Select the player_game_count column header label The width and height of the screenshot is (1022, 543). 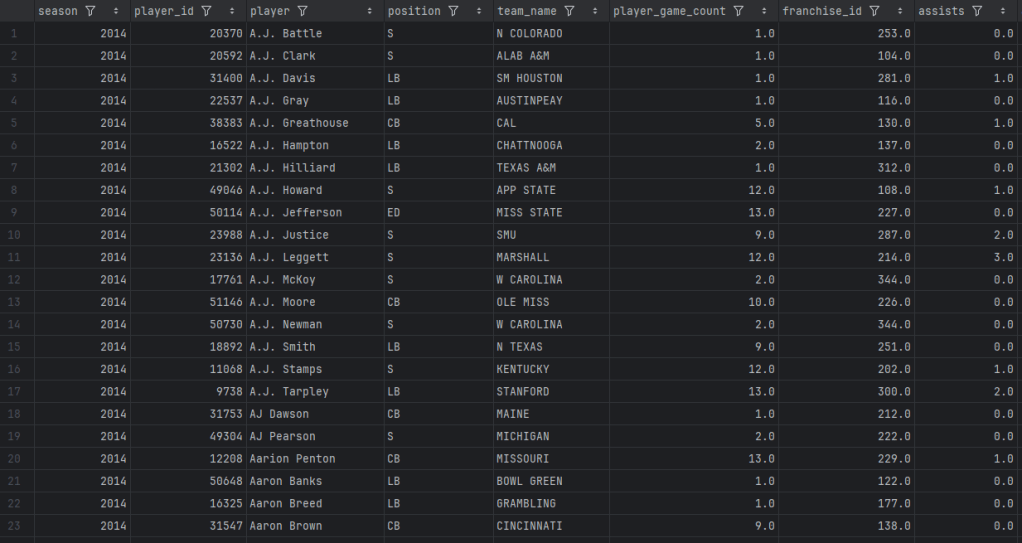[x=669, y=11]
